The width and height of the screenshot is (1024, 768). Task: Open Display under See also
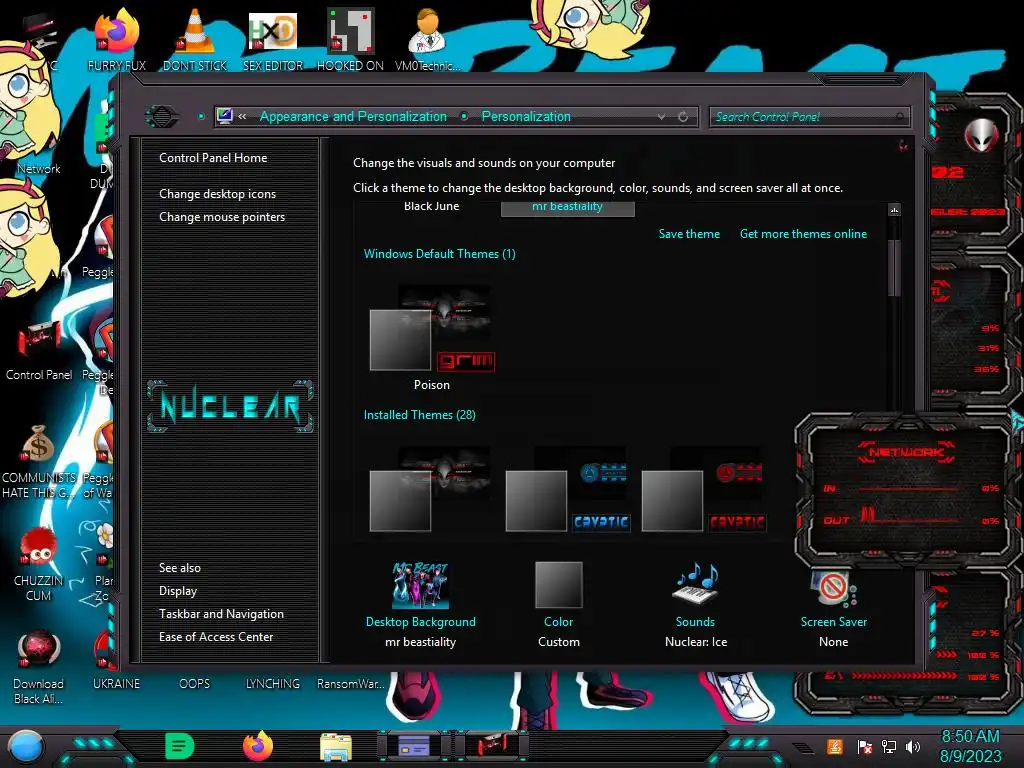coord(178,591)
